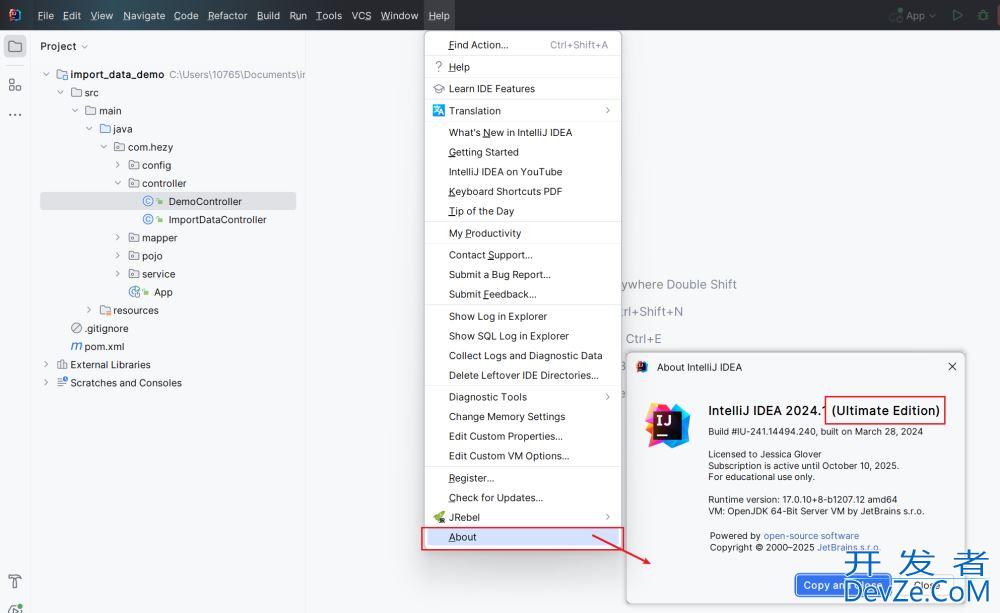
Task: Expand the config package
Action: [118, 165]
